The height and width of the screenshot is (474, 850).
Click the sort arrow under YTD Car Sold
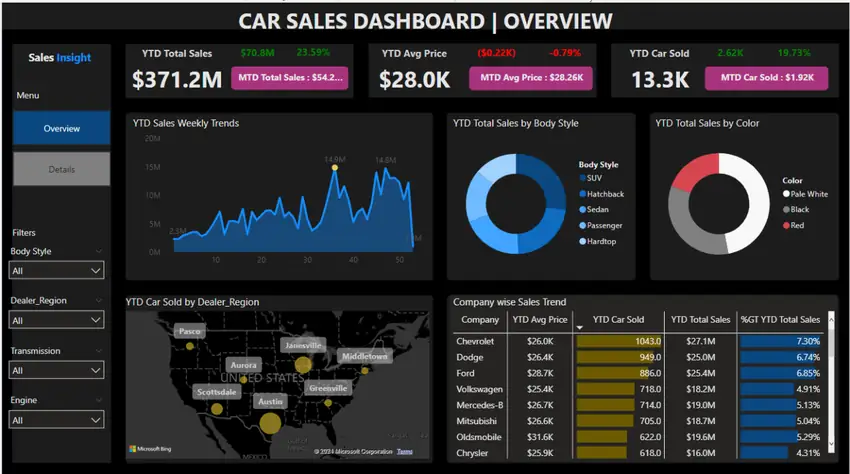pyautogui.click(x=579, y=328)
